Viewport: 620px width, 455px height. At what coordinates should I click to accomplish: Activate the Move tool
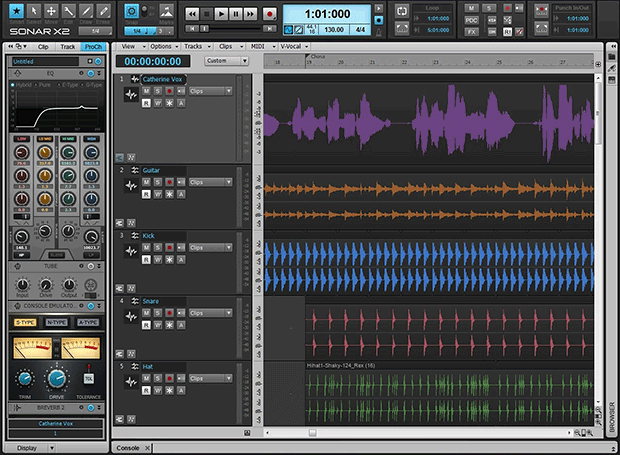[51, 11]
